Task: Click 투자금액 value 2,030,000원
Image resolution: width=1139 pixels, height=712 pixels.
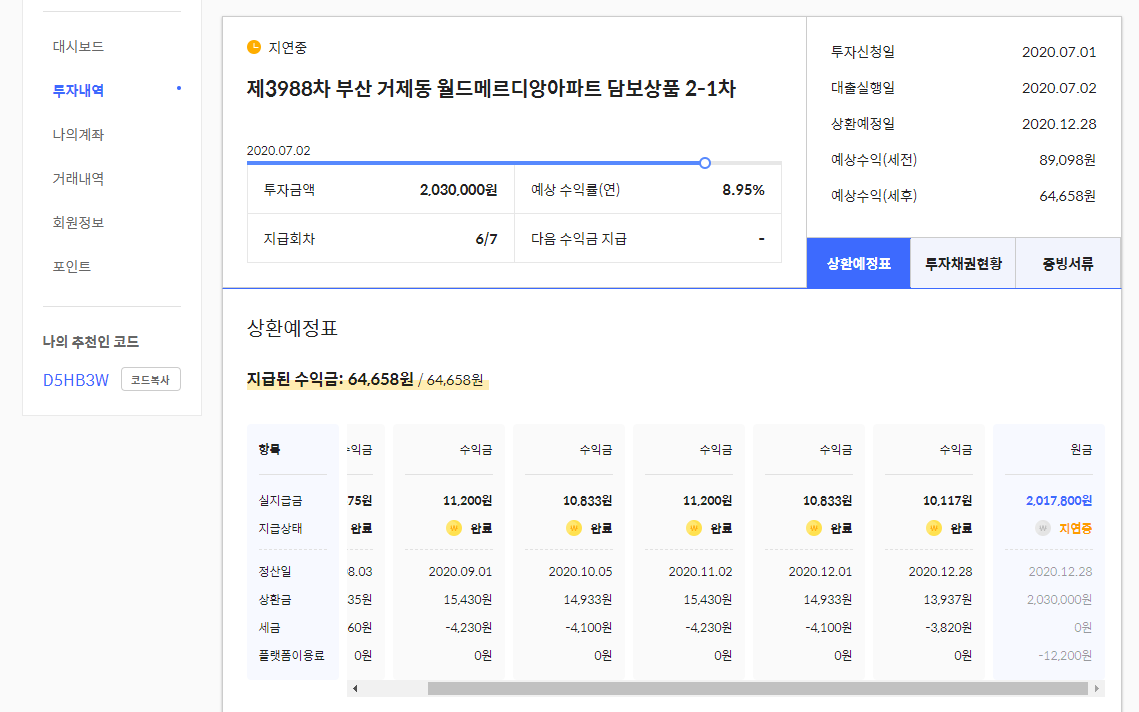Action: 458,190
